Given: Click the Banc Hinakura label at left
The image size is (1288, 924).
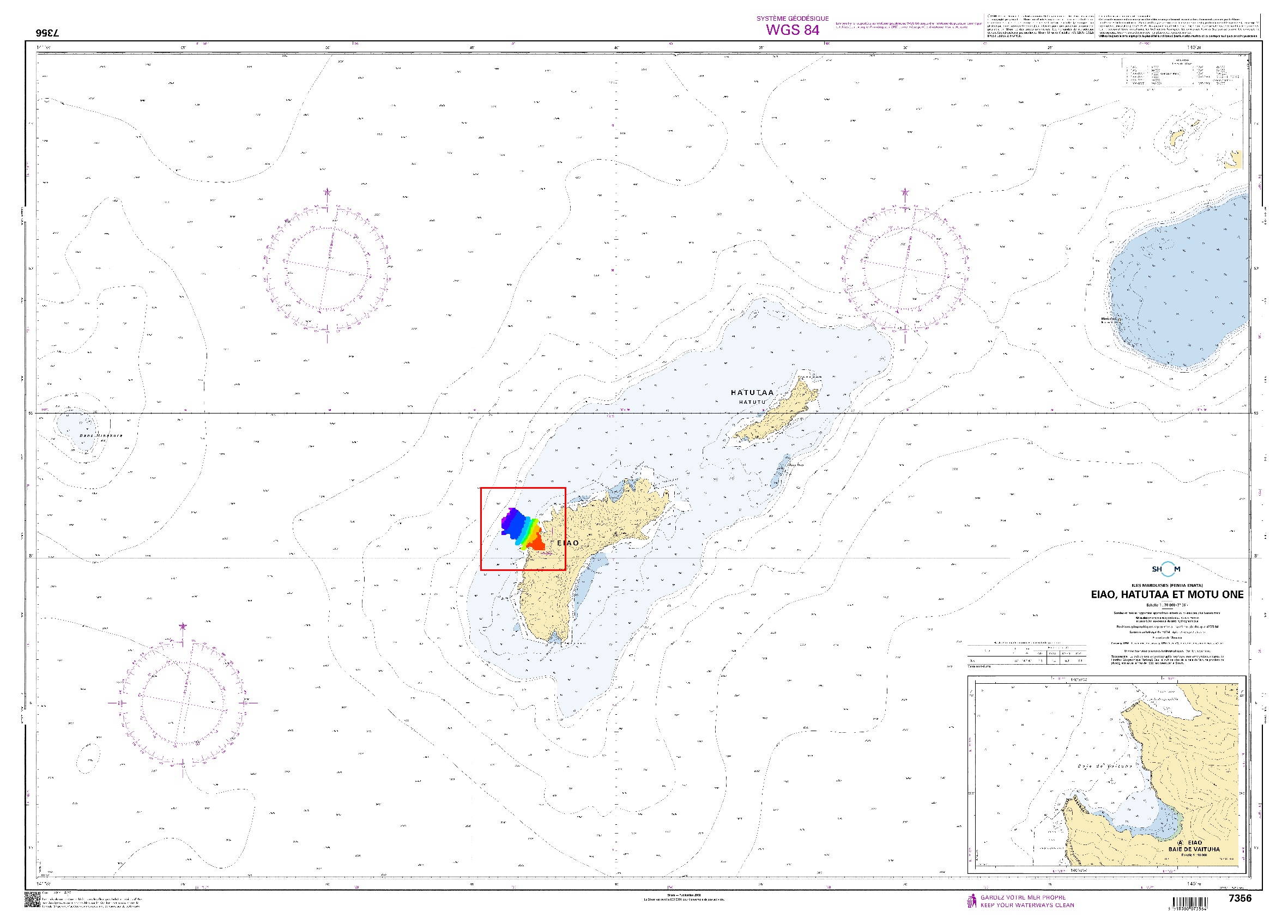Looking at the screenshot, I should click(100, 436).
